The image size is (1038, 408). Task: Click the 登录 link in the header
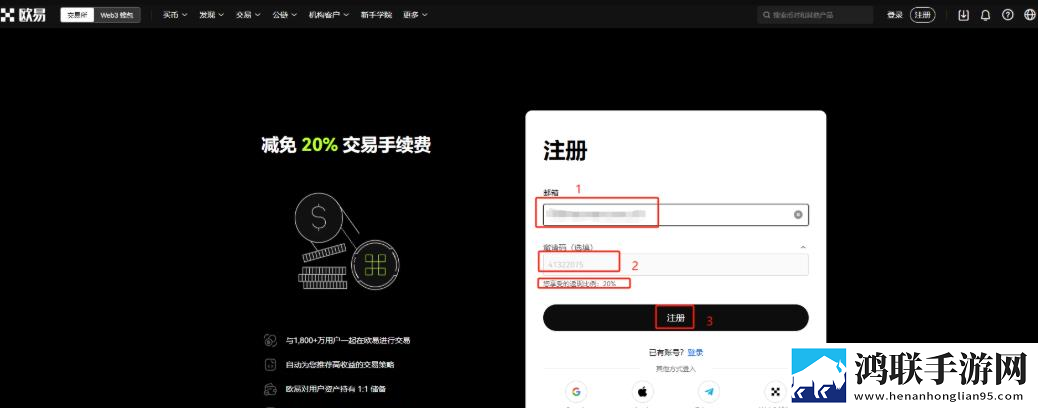(x=894, y=15)
